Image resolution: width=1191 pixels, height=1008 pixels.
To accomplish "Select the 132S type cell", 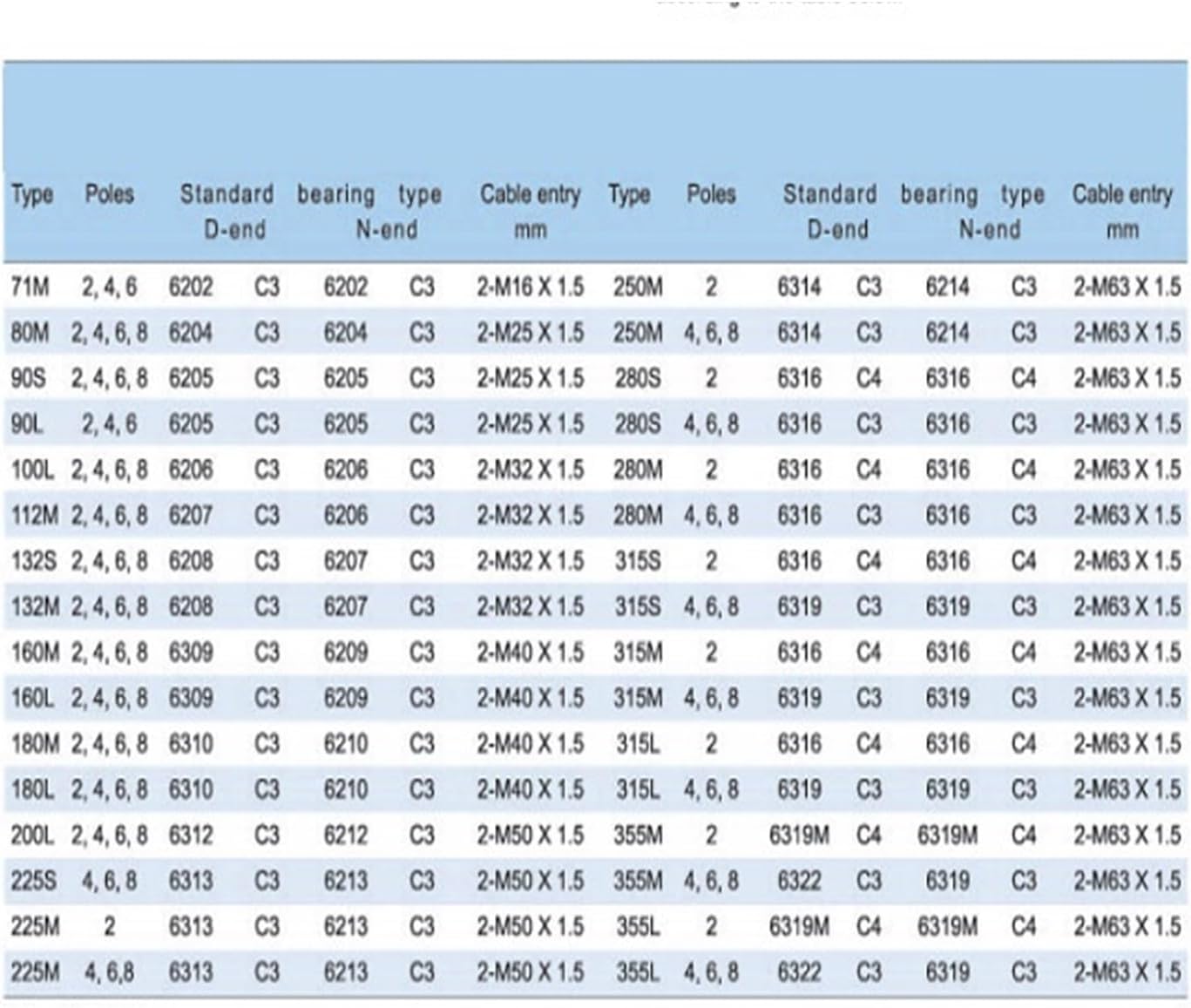I will click(34, 560).
